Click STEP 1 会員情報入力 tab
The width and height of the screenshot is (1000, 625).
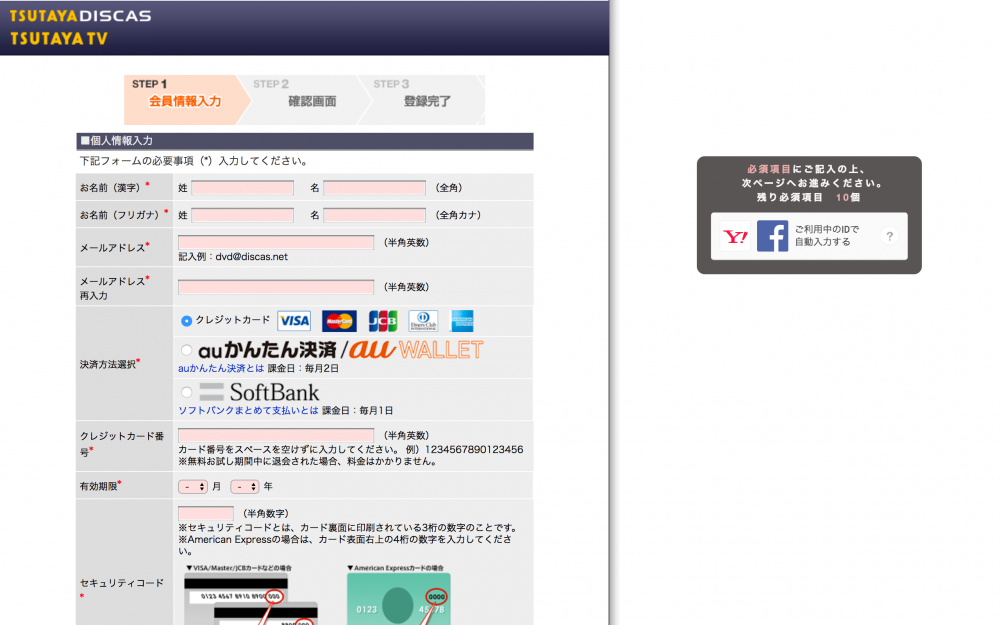point(184,99)
